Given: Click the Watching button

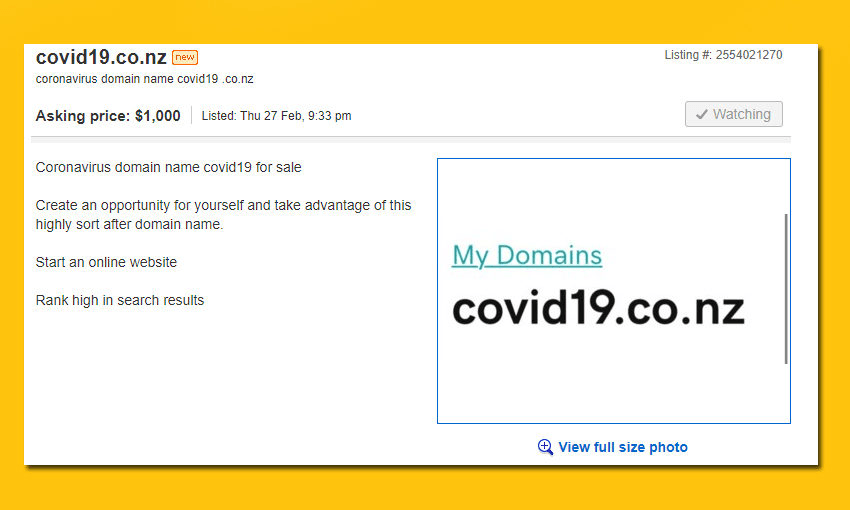Looking at the screenshot, I should (733, 114).
